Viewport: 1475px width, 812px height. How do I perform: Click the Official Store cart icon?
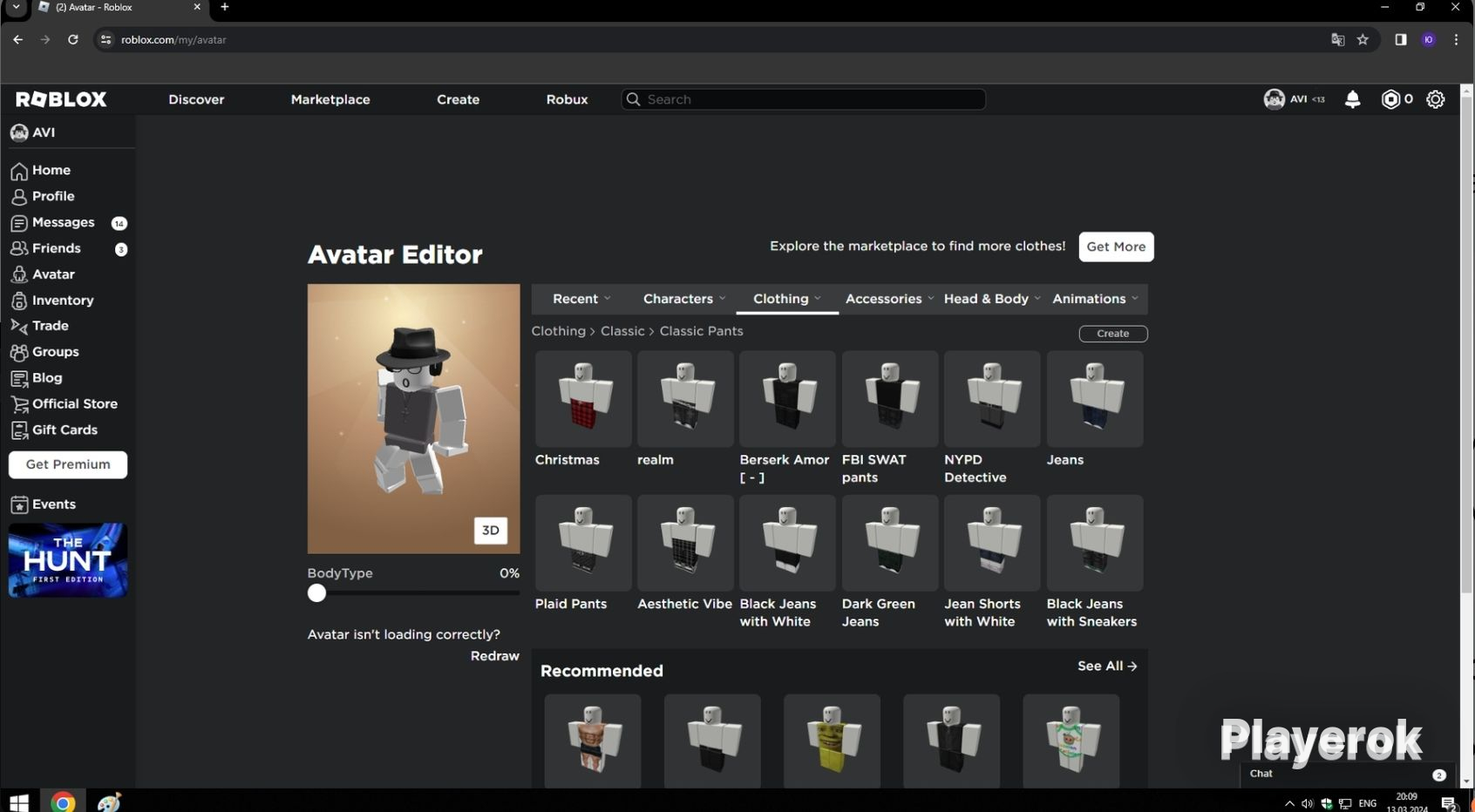point(19,404)
